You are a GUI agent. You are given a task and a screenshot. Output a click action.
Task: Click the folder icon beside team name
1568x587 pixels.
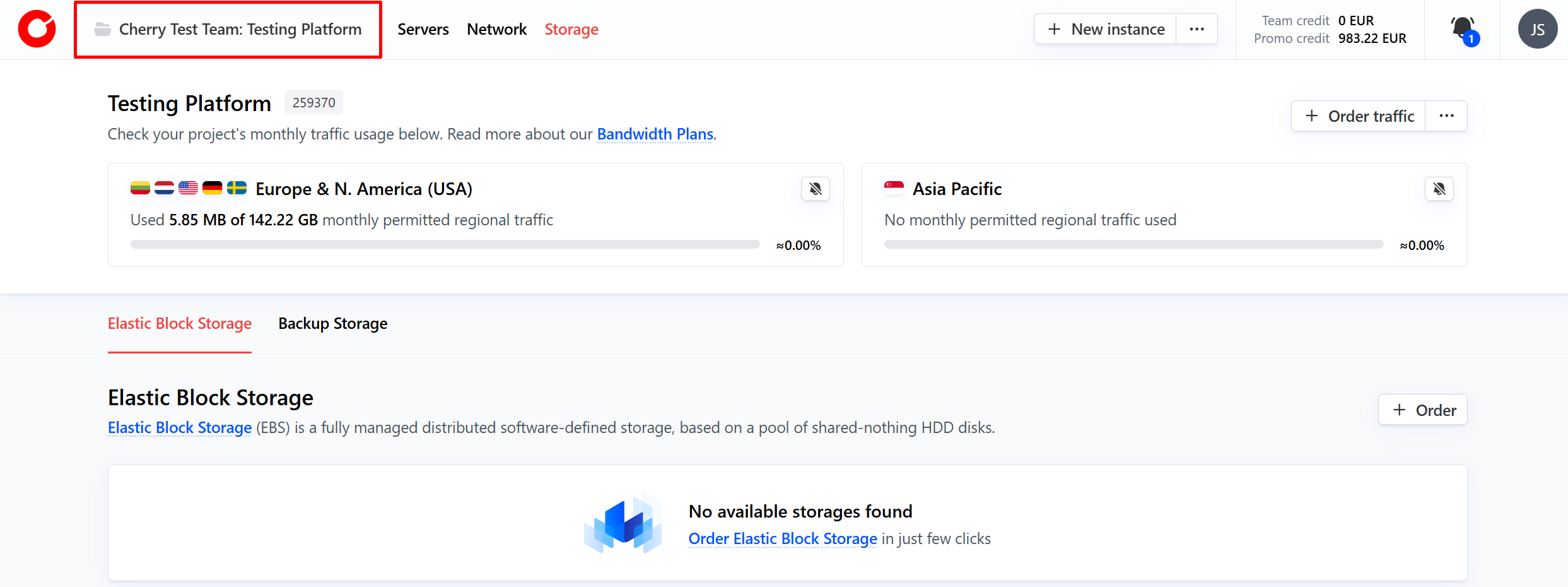[x=102, y=29]
